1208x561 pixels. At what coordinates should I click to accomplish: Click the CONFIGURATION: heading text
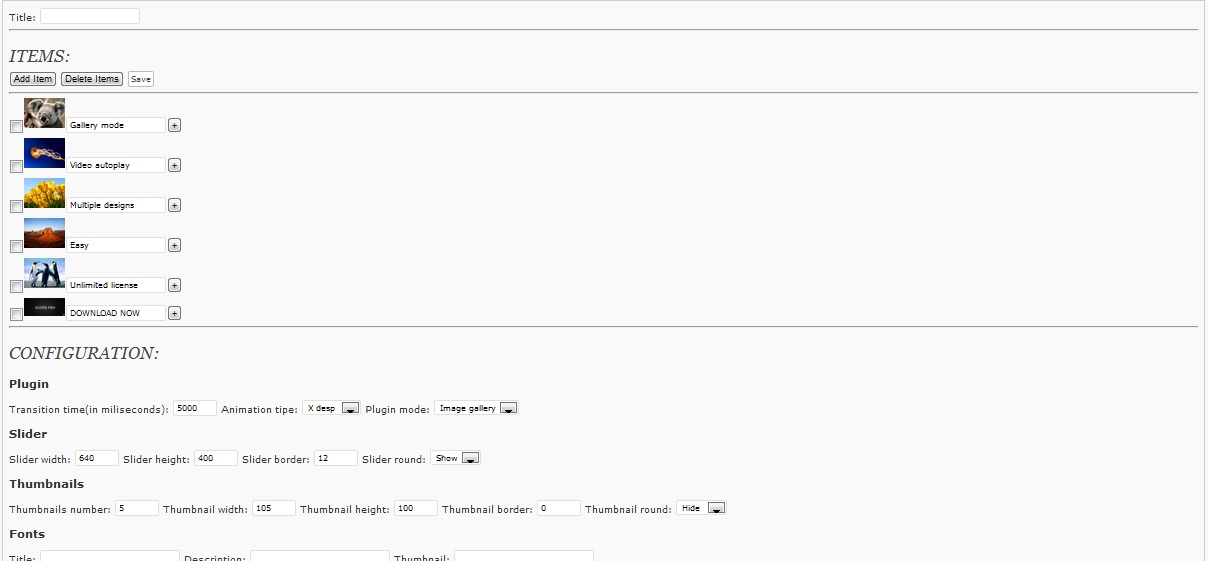point(84,353)
